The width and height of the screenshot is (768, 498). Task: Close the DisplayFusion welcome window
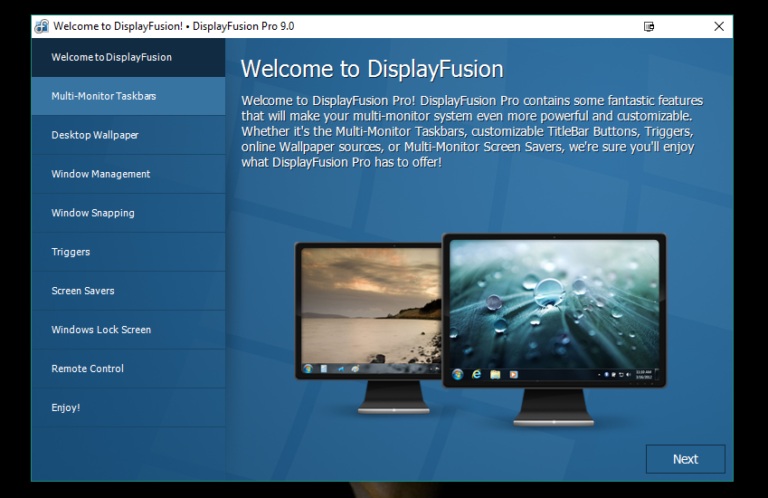pyautogui.click(x=719, y=26)
